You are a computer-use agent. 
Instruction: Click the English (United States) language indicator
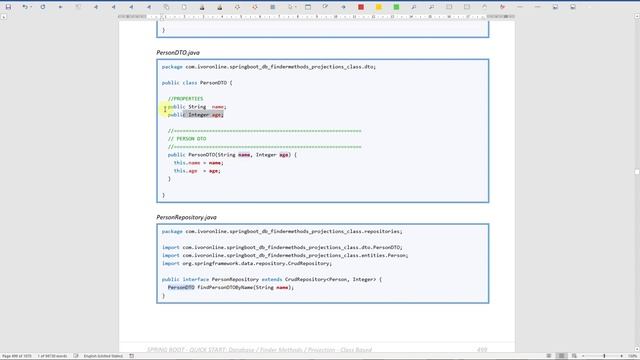point(103,356)
